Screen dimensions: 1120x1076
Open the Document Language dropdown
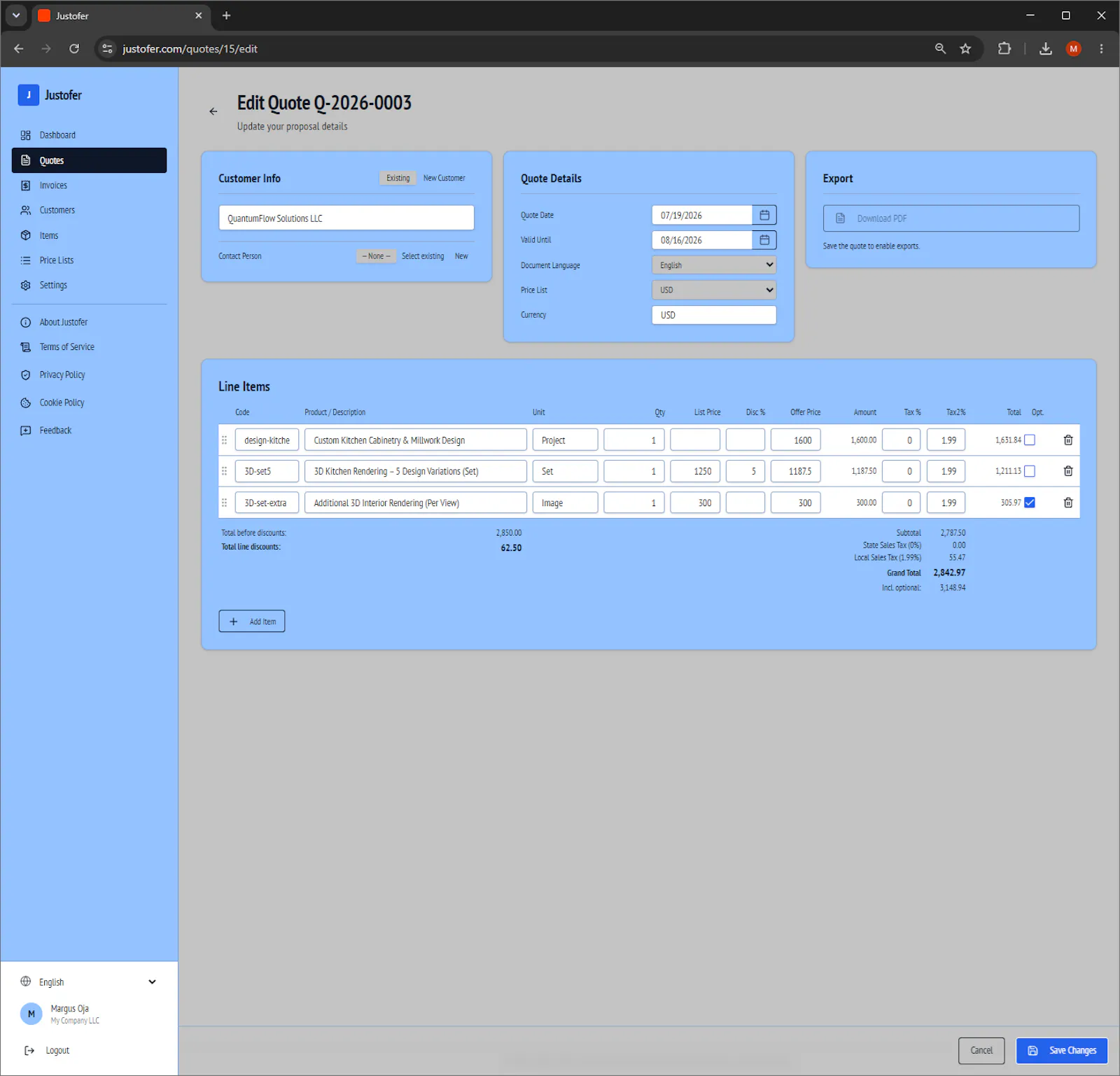pos(714,265)
